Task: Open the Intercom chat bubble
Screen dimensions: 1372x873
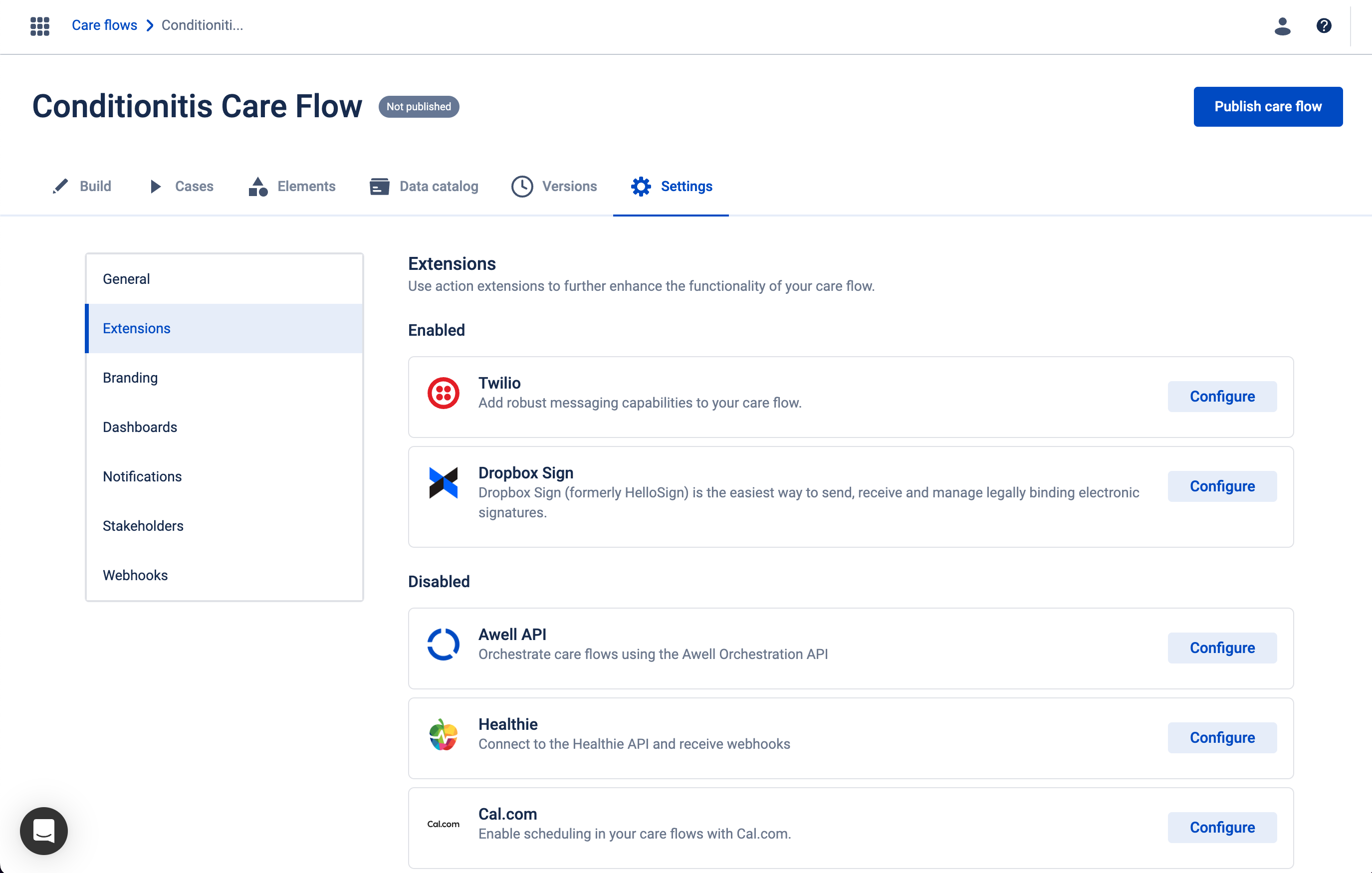Action: tap(43, 831)
